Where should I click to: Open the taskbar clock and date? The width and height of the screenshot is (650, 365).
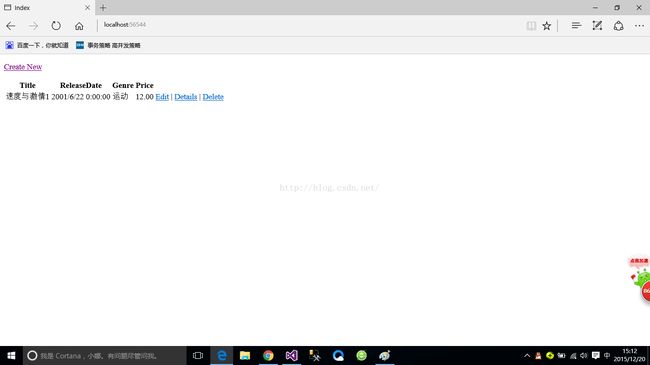click(x=629, y=355)
